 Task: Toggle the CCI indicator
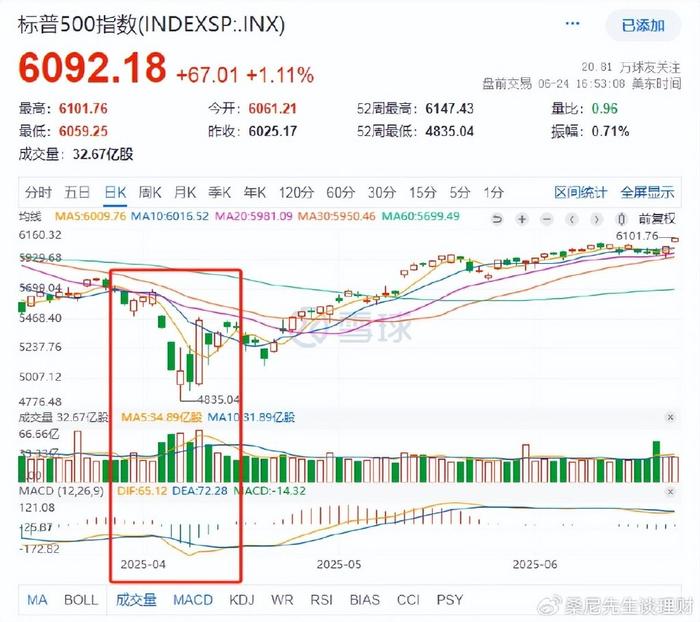[x=408, y=600]
